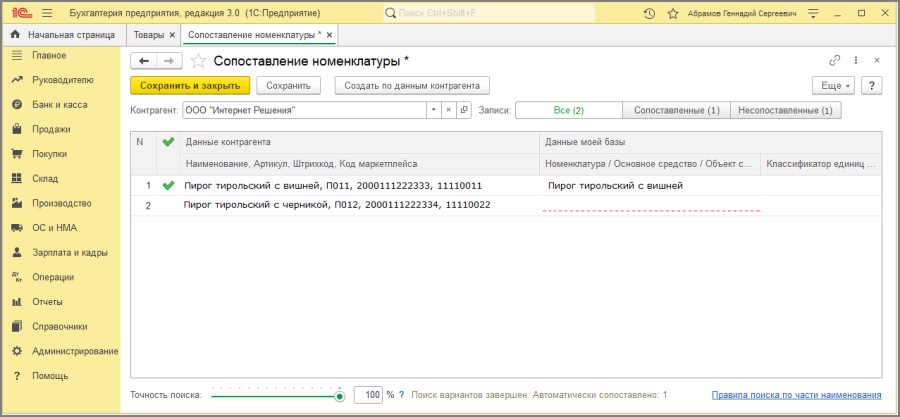Open favorites star in title bar
The width and height of the screenshot is (900, 417).
[673, 13]
